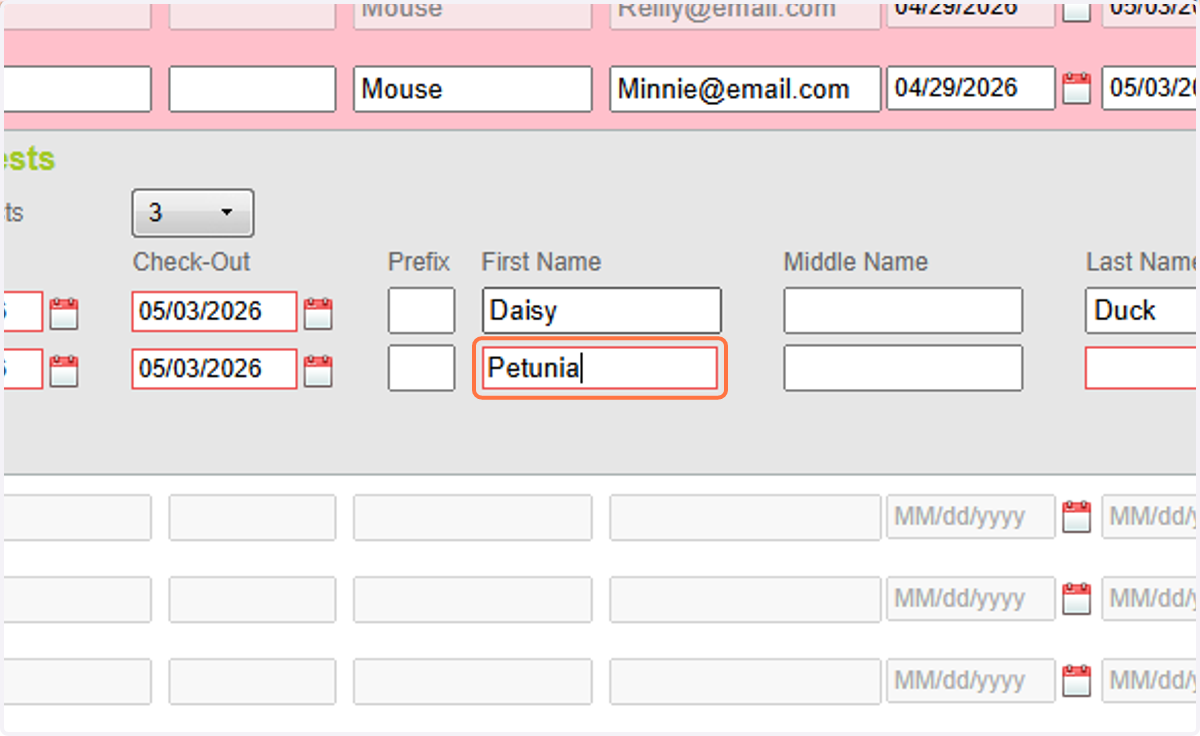Click the 04/29/2026 date field in Minnie's row
1200x736 pixels.
coord(970,88)
